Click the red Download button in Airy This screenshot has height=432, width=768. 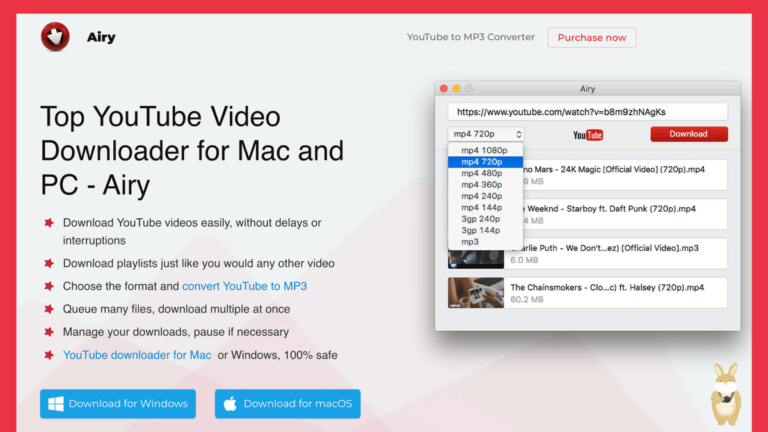click(x=689, y=134)
